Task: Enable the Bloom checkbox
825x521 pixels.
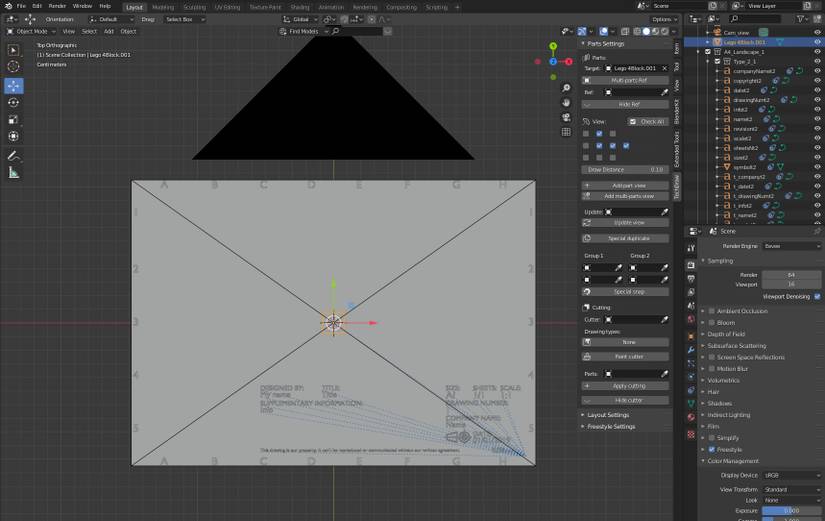Action: point(712,322)
